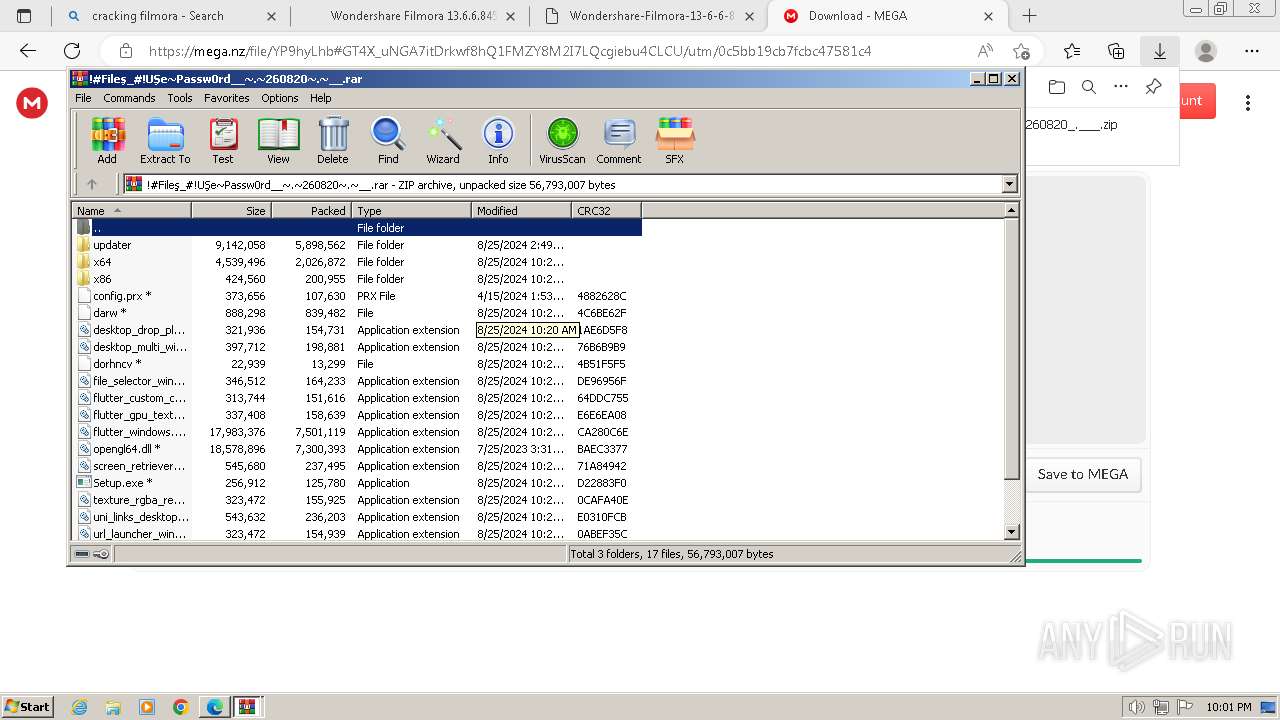Click the SFX toolbar icon
The image size is (1280, 720).
click(x=675, y=140)
